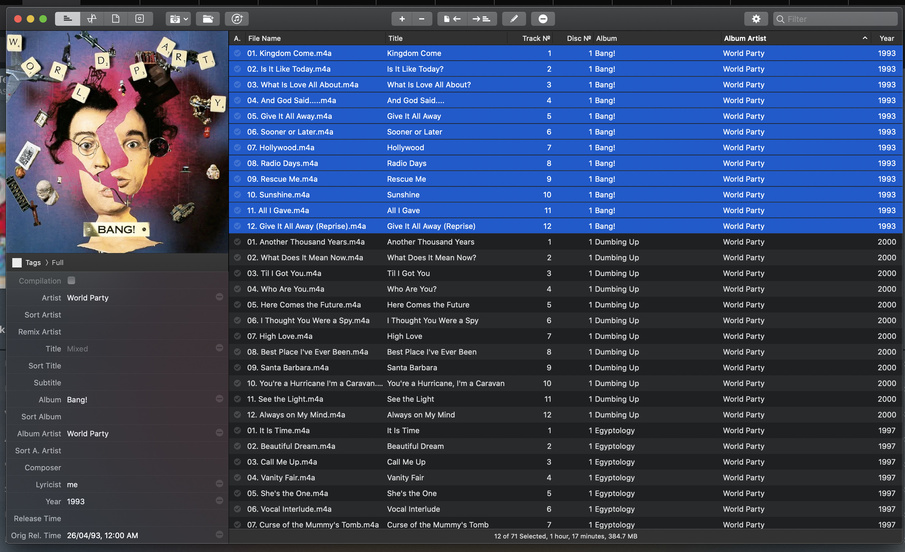Screen dimensions: 905x552
Task: Click the file-name-from-tags arrow icon
Action: (452, 19)
